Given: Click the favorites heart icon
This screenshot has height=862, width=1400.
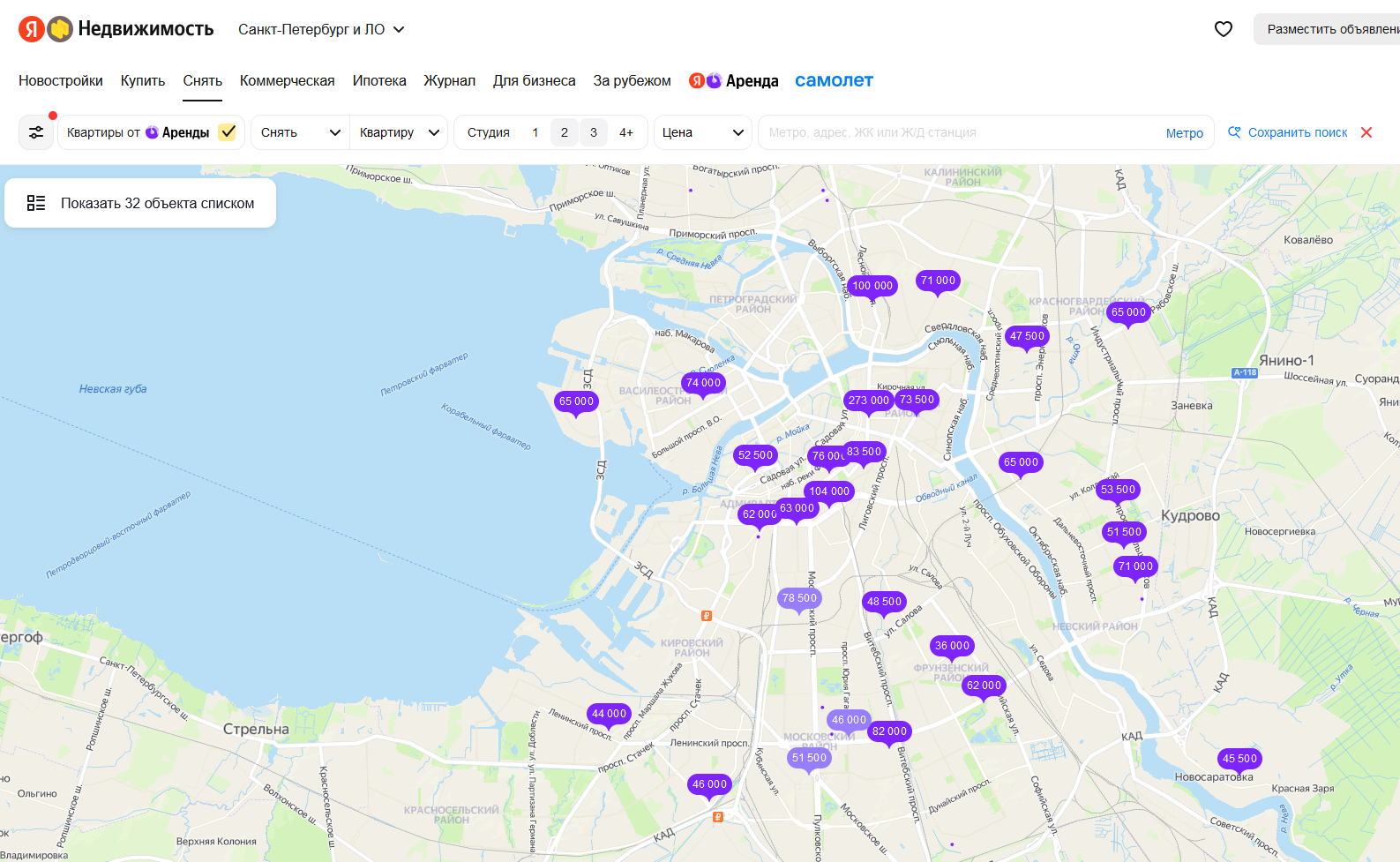Looking at the screenshot, I should (1223, 29).
